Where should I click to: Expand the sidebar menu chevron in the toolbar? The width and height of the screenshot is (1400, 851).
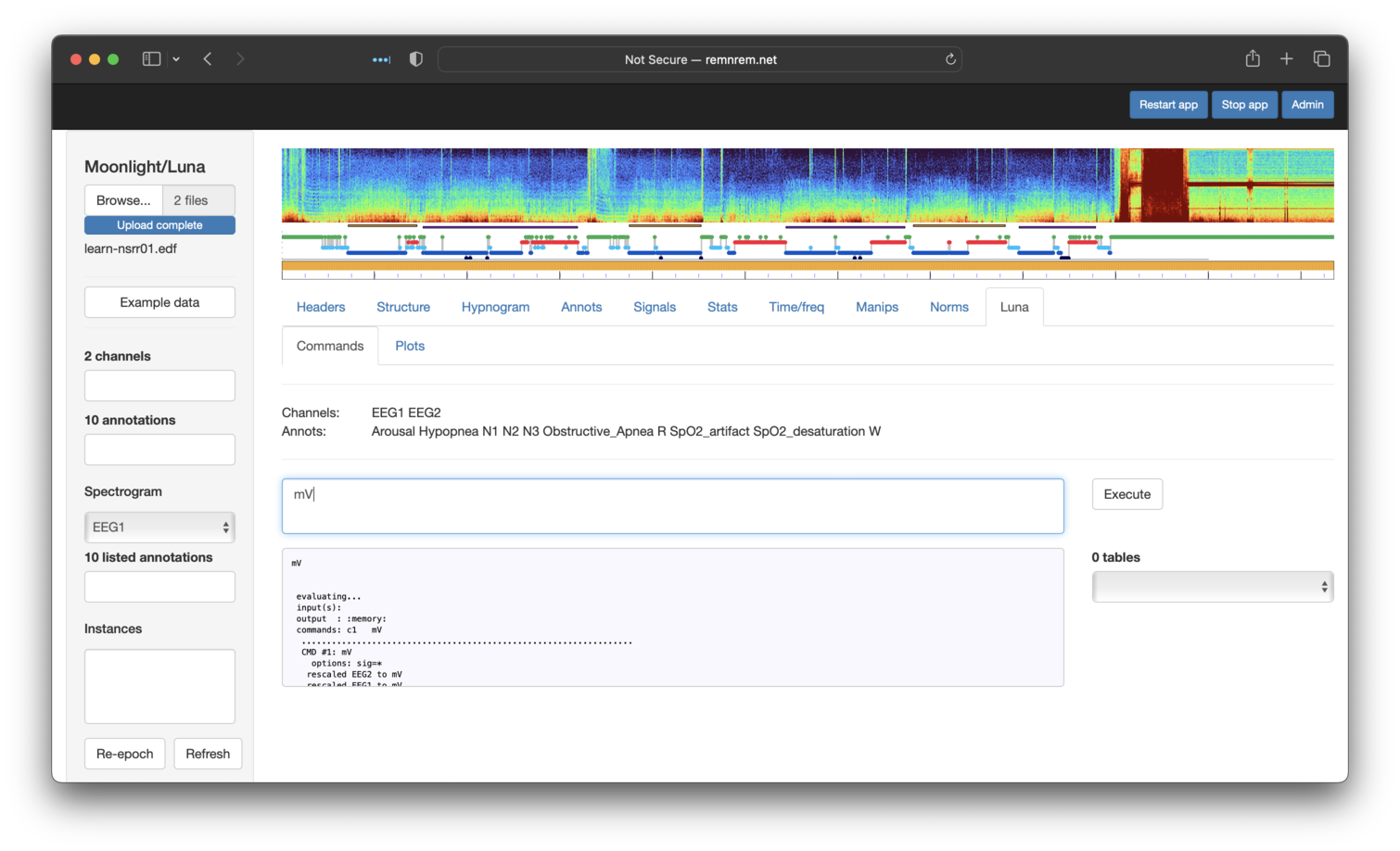(176, 59)
